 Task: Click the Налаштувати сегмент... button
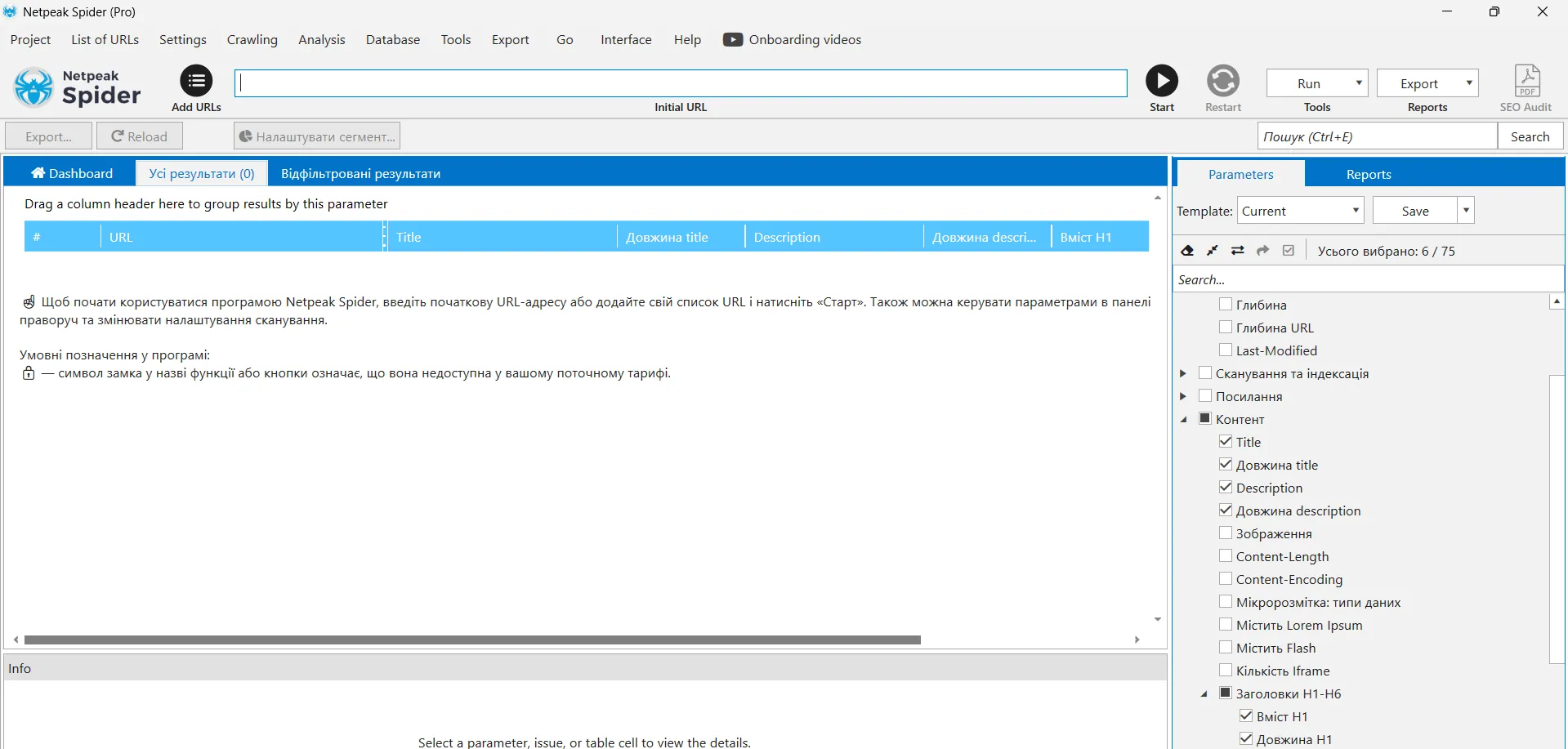317,136
